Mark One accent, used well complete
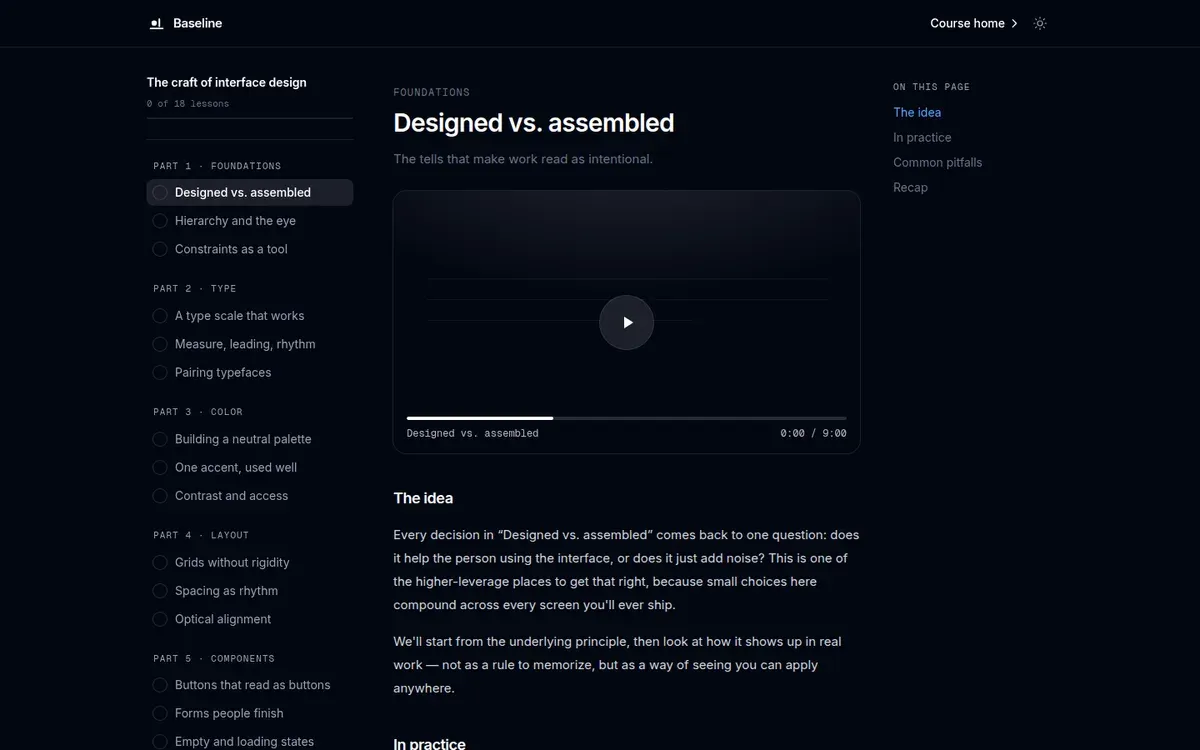Viewport: 1200px width, 750px height. point(160,467)
